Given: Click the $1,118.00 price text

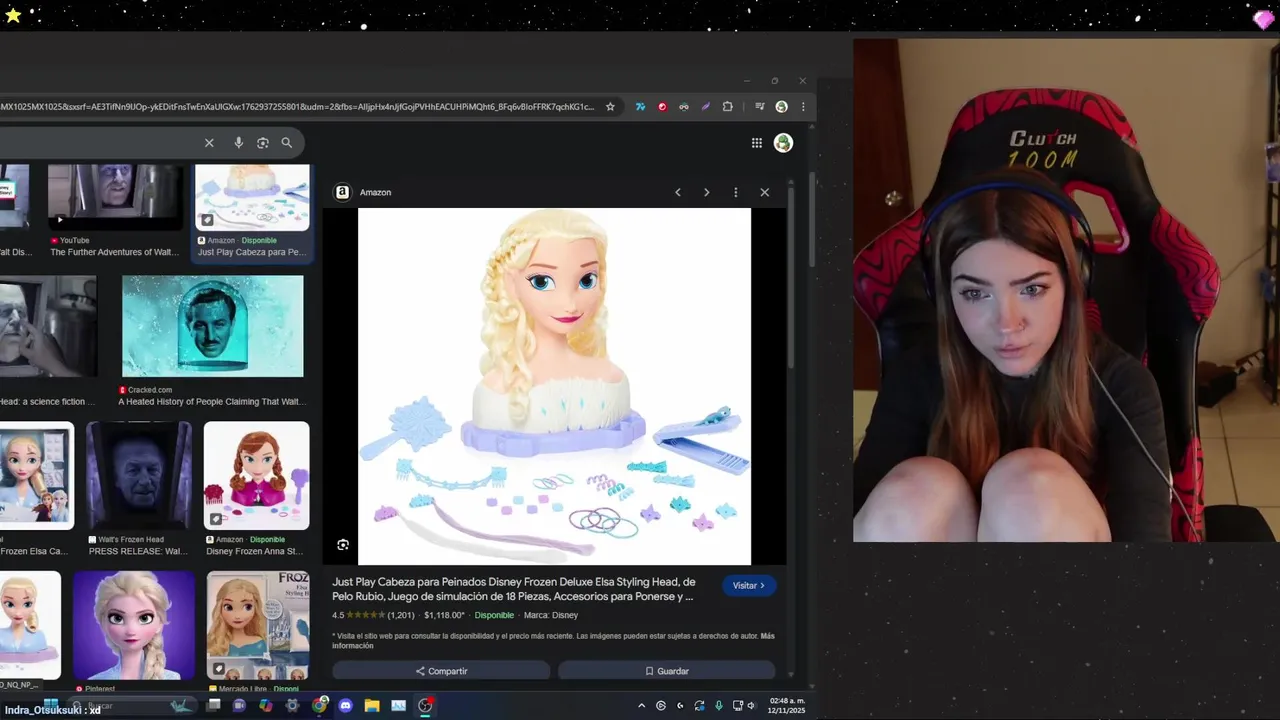Looking at the screenshot, I should pos(444,615).
